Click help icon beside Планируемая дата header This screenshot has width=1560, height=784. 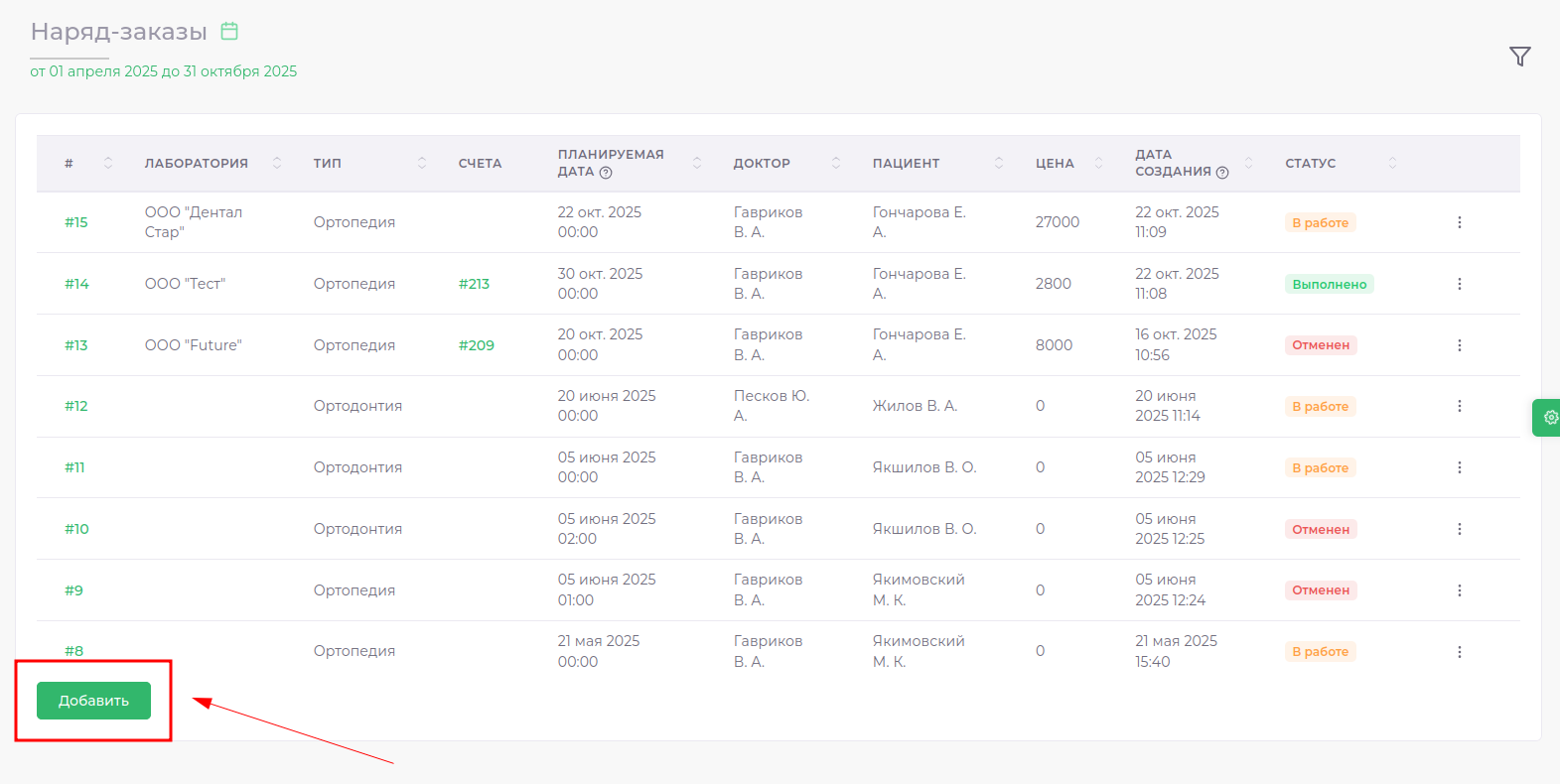606,173
